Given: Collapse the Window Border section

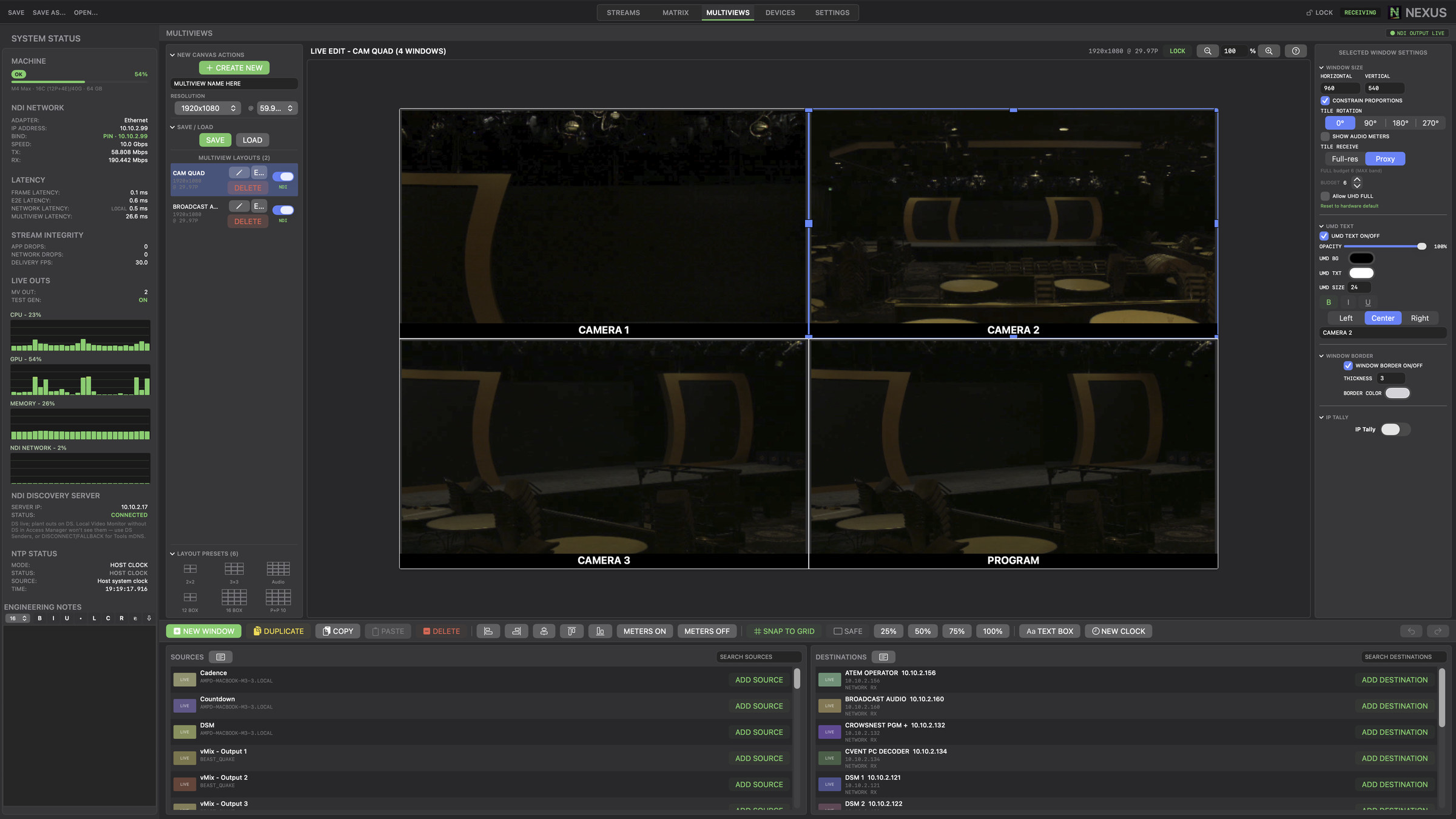Looking at the screenshot, I should point(1321,356).
